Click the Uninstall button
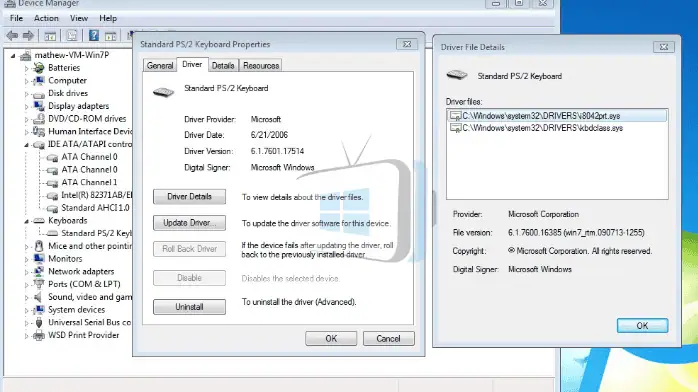The width and height of the screenshot is (698, 392). pos(189,307)
